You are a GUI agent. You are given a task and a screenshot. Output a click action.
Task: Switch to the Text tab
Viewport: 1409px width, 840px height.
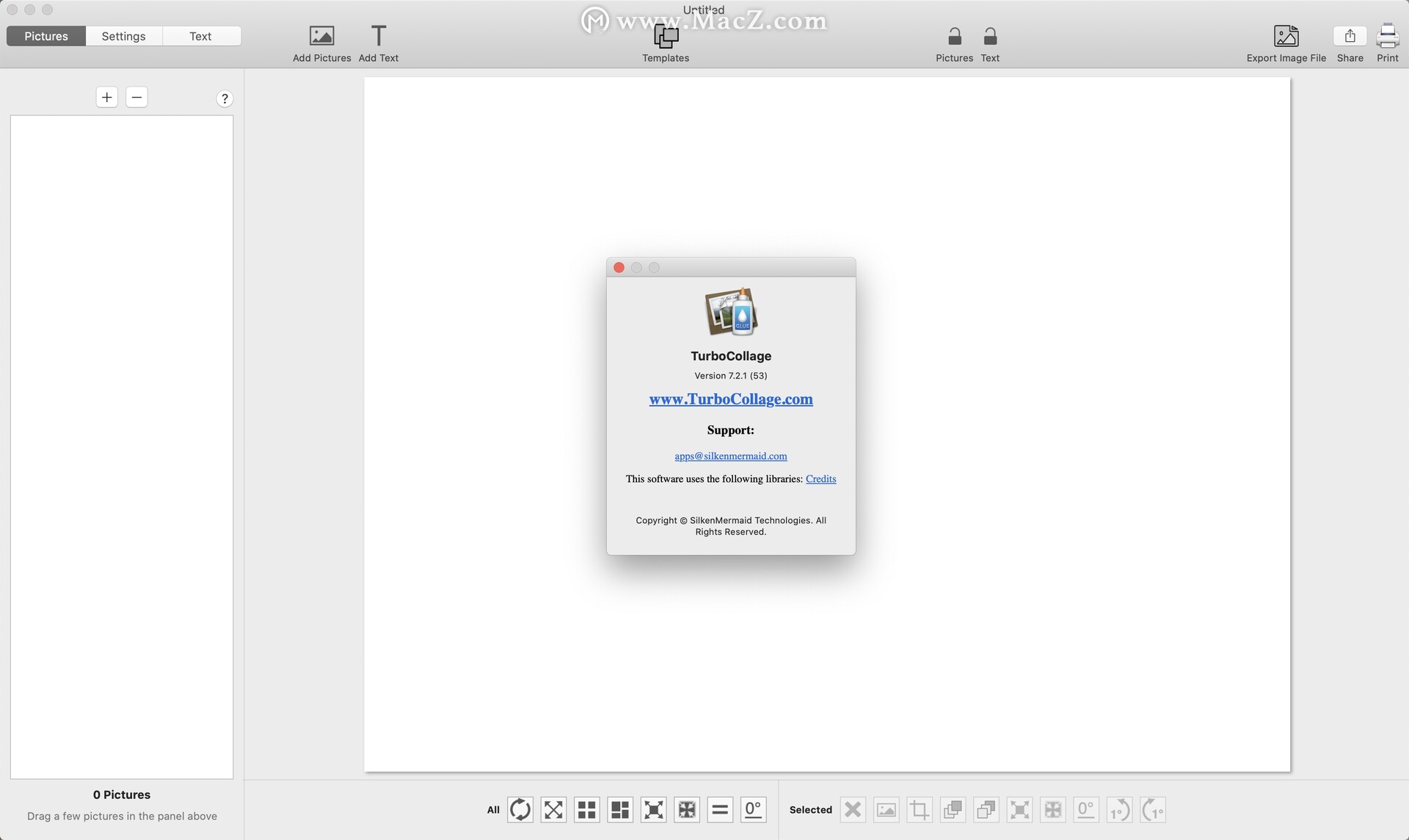200,35
